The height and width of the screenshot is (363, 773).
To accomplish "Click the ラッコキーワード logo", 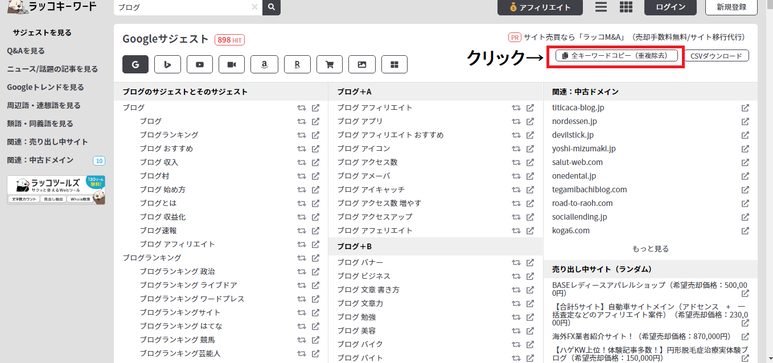I will 52,6.
